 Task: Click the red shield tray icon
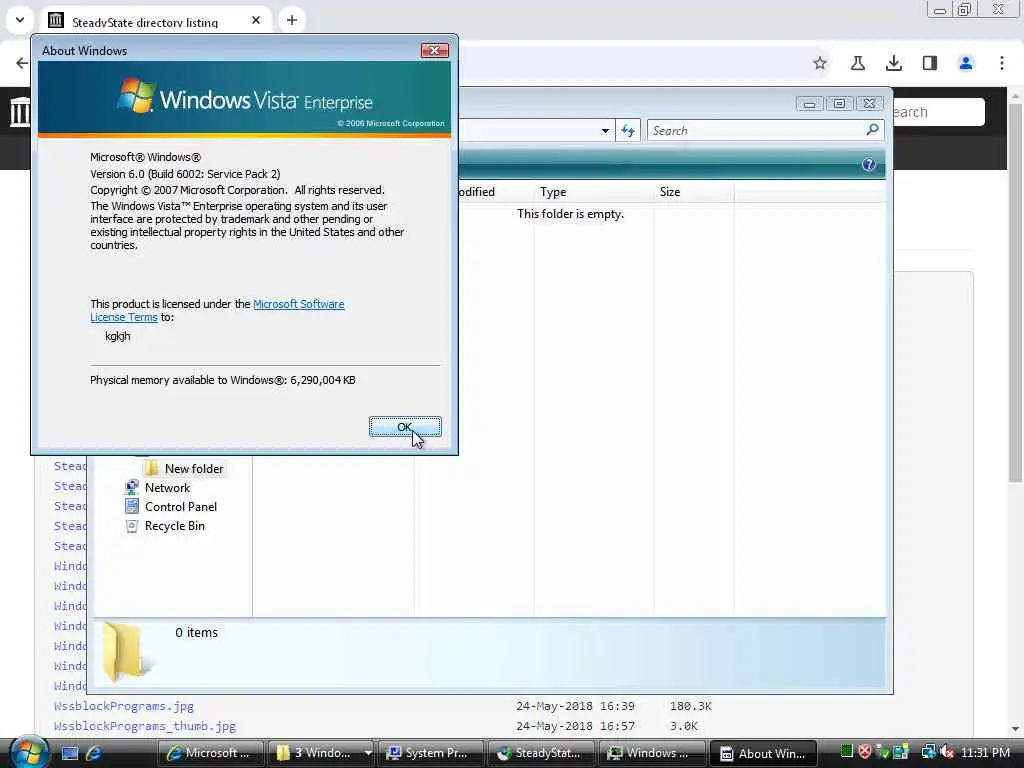(x=865, y=752)
